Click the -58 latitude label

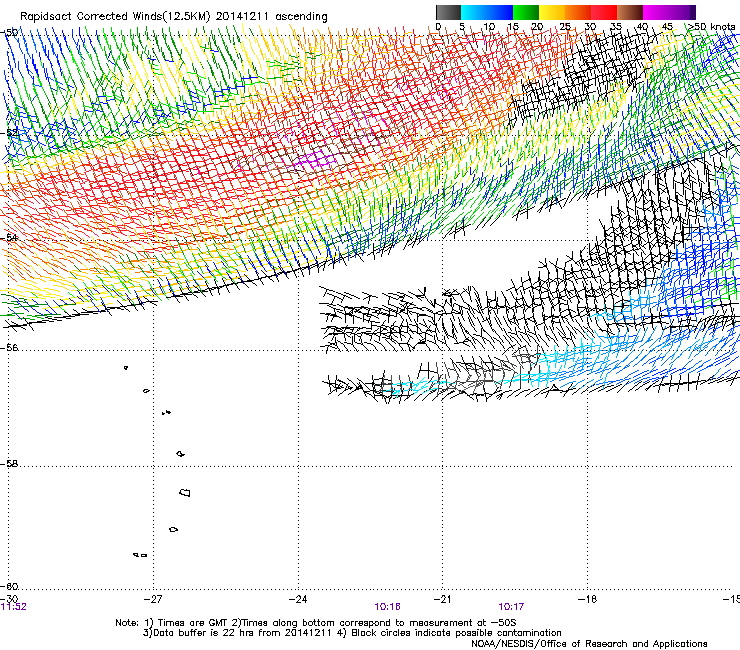click(10, 464)
